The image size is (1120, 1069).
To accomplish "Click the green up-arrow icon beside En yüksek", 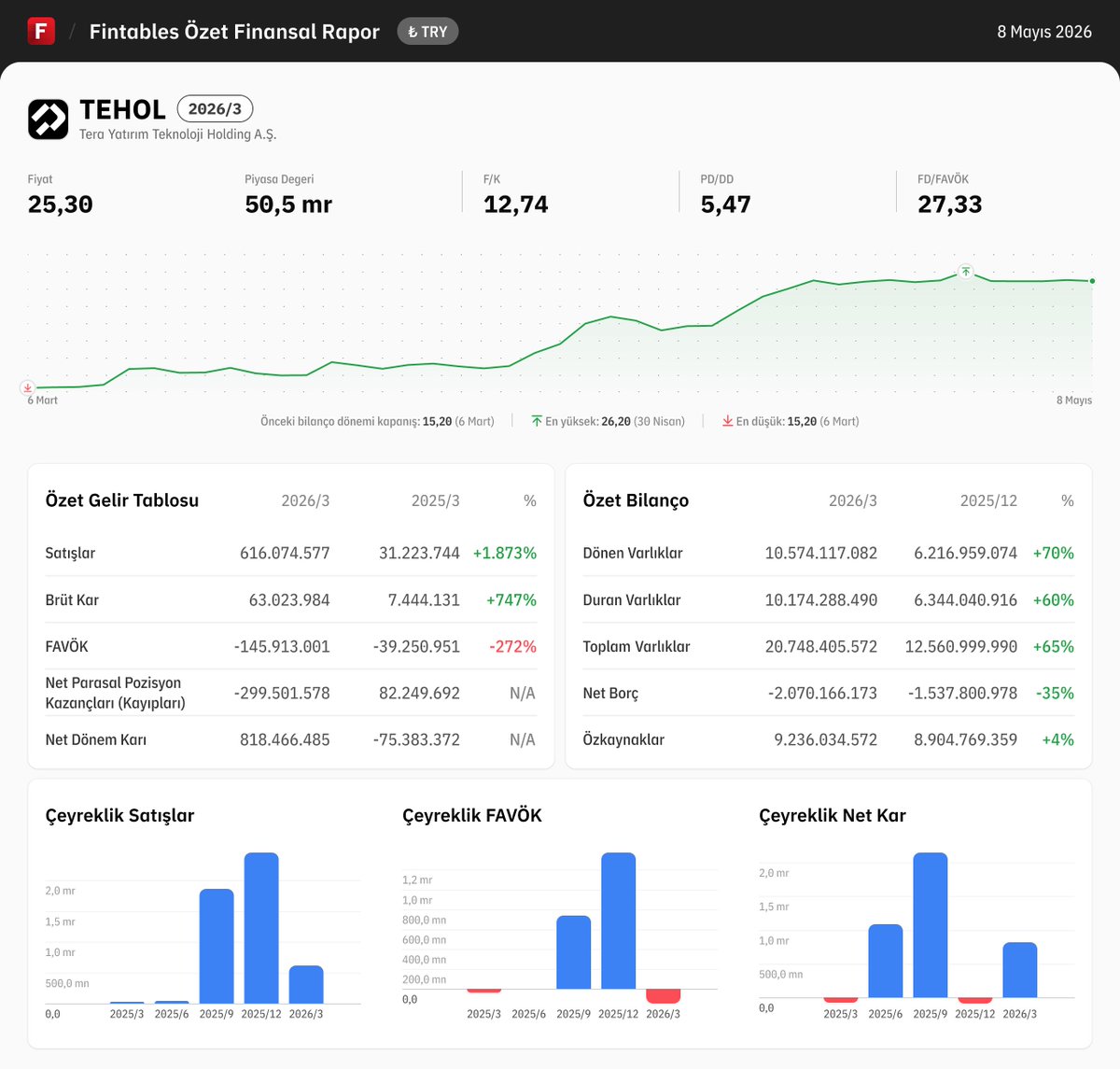I will [537, 421].
